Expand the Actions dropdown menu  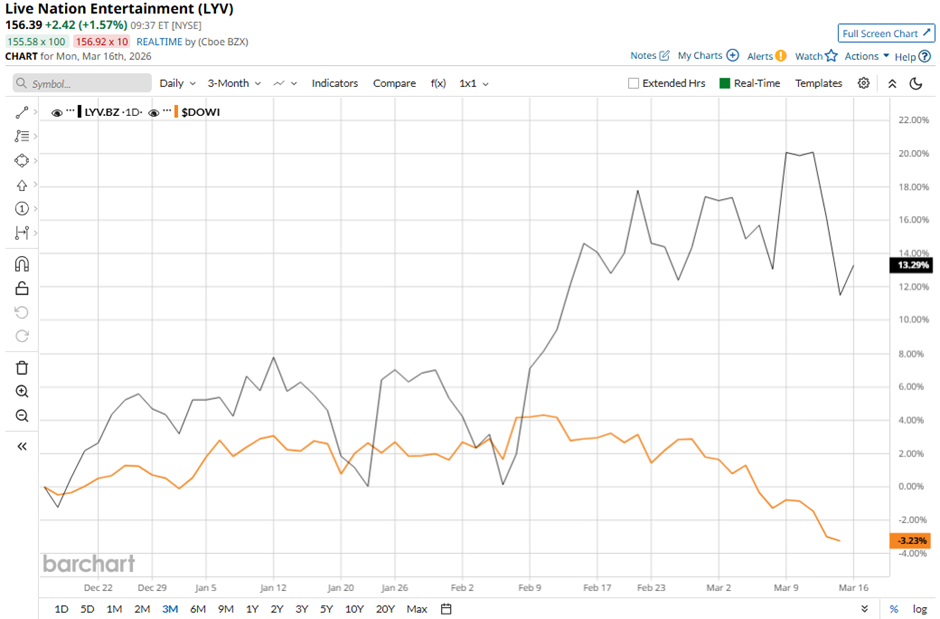click(867, 56)
